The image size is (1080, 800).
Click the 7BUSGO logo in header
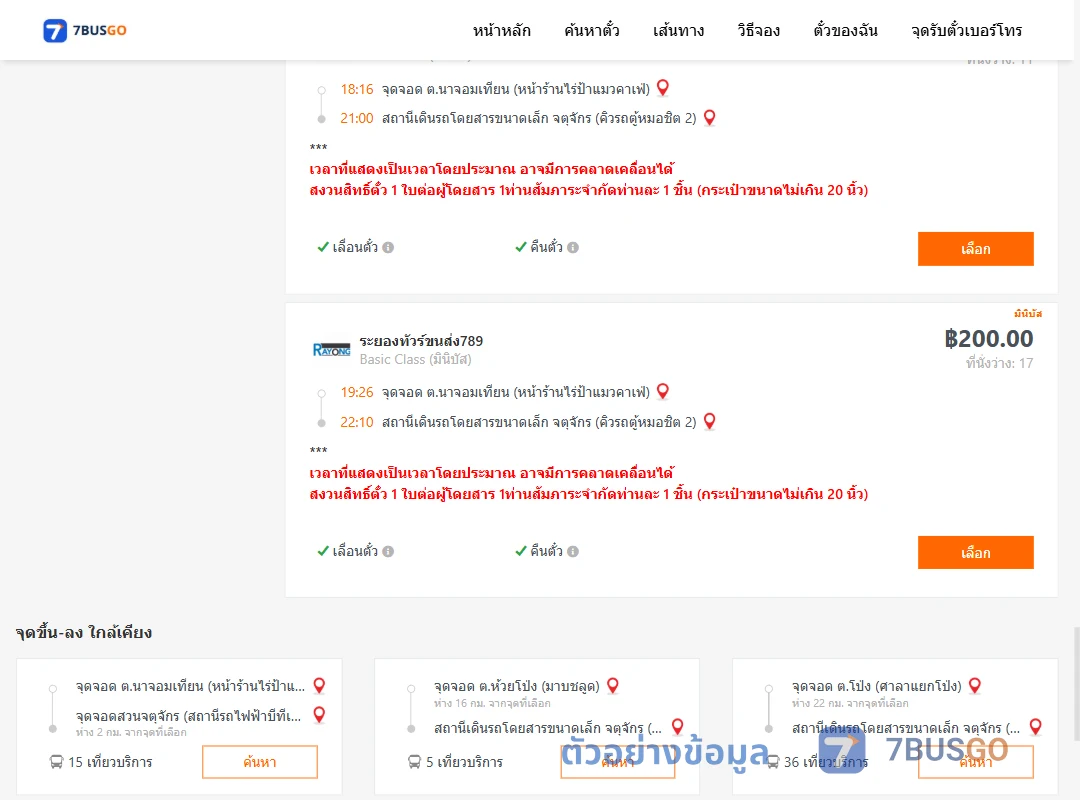click(x=85, y=30)
